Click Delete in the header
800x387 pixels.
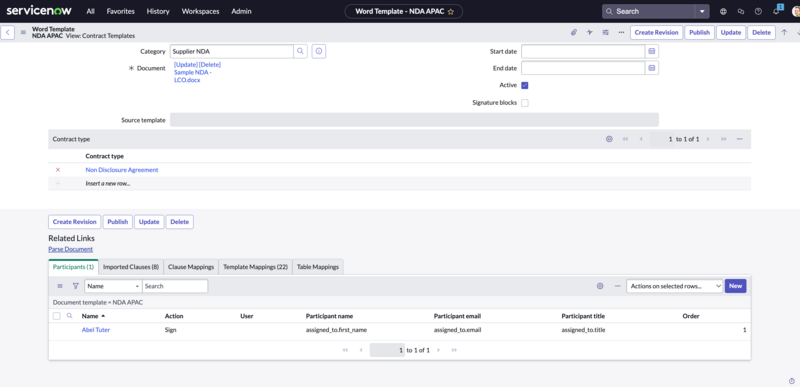(762, 32)
